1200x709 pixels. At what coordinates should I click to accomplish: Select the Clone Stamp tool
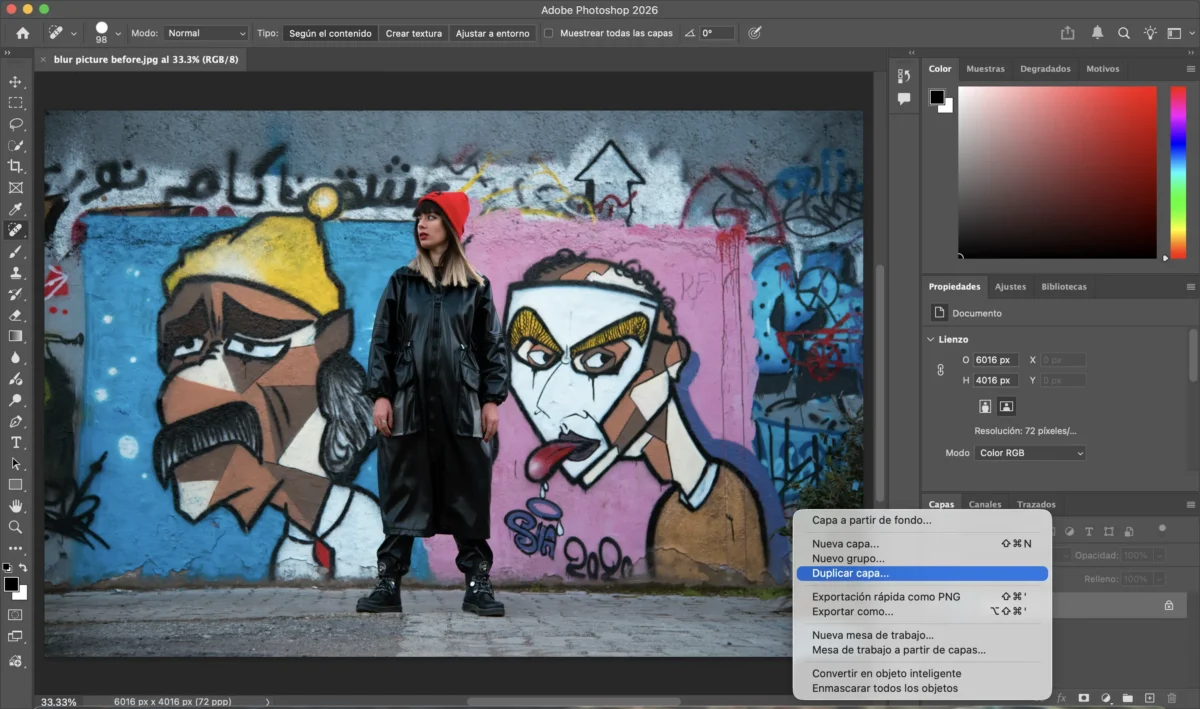[15, 272]
